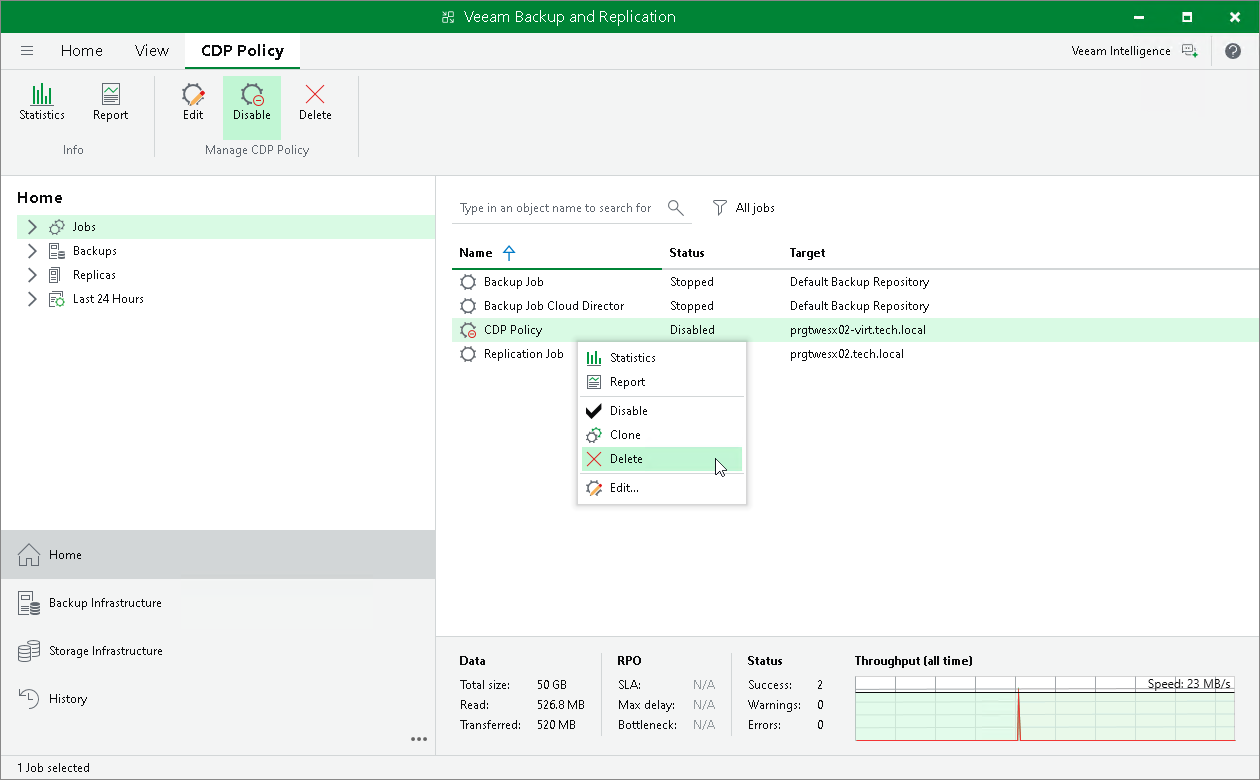Screen dimensions: 1260x780
Task: Click the prgtwesx02-virt.tech.local target cell
Action: [858, 330]
